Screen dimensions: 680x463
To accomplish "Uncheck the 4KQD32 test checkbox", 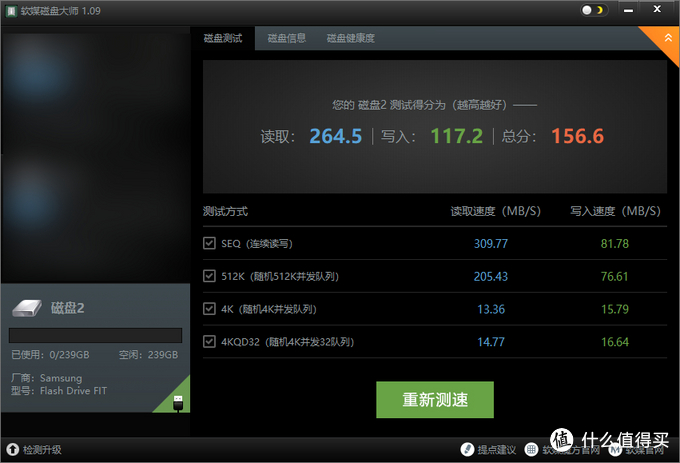I will pyautogui.click(x=209, y=342).
